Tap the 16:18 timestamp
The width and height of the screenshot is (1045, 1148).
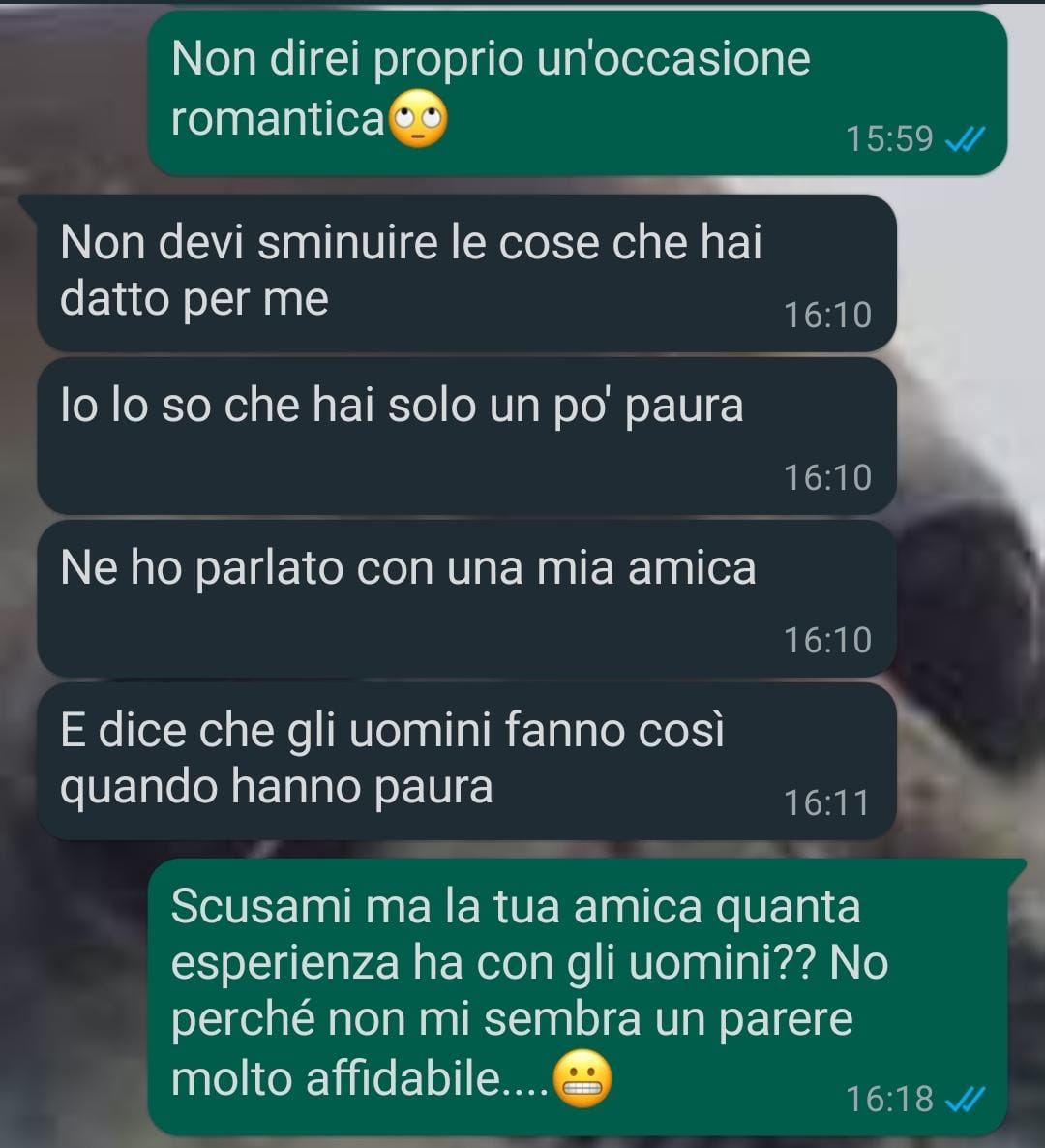coord(889,1100)
